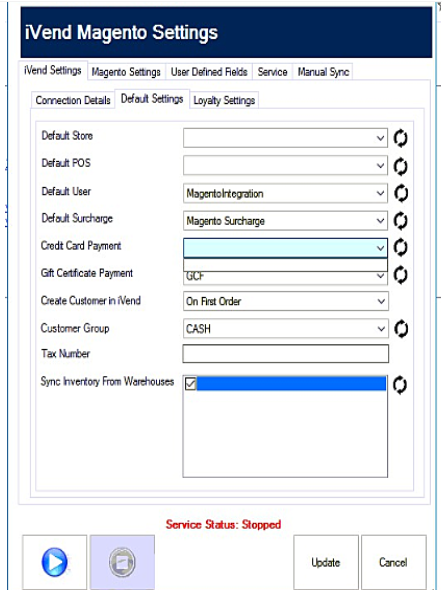This screenshot has height=598, width=442.
Task: Go to Connection Details sub-tab
Action: 73,100
